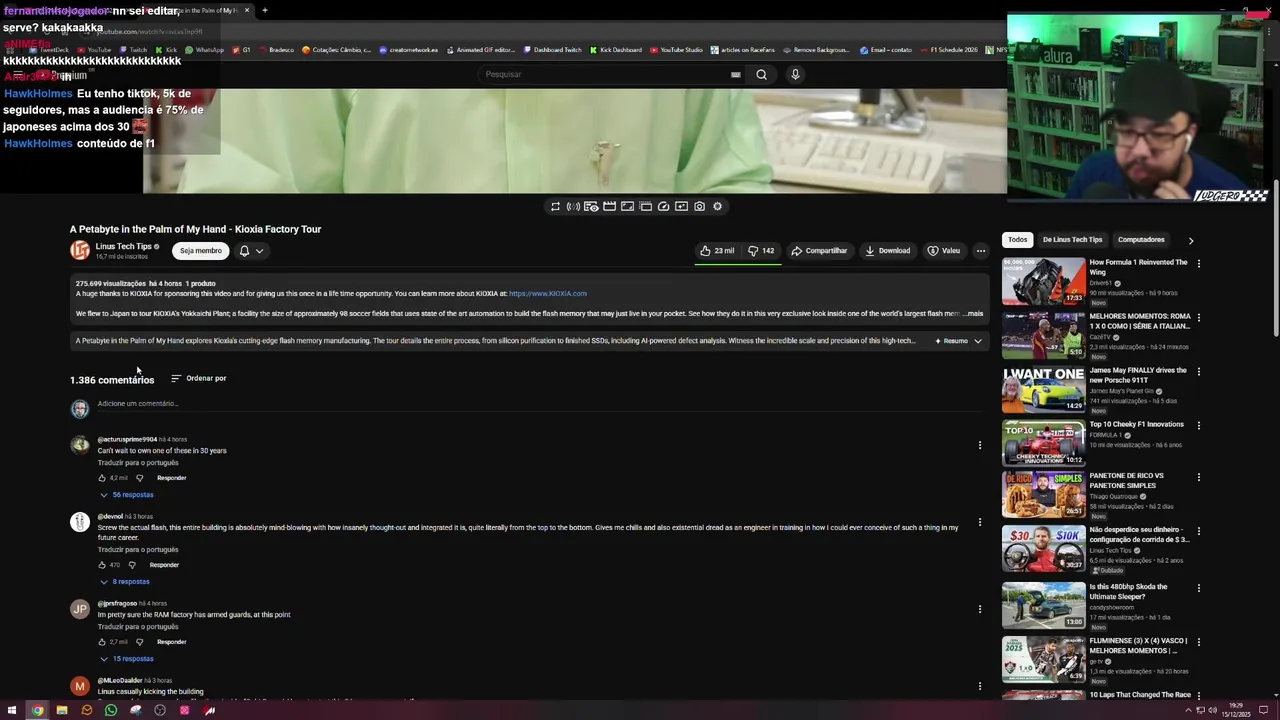This screenshot has width=1280, height=720.
Task: Select the Computadores filter chip
Action: [x=1141, y=240]
